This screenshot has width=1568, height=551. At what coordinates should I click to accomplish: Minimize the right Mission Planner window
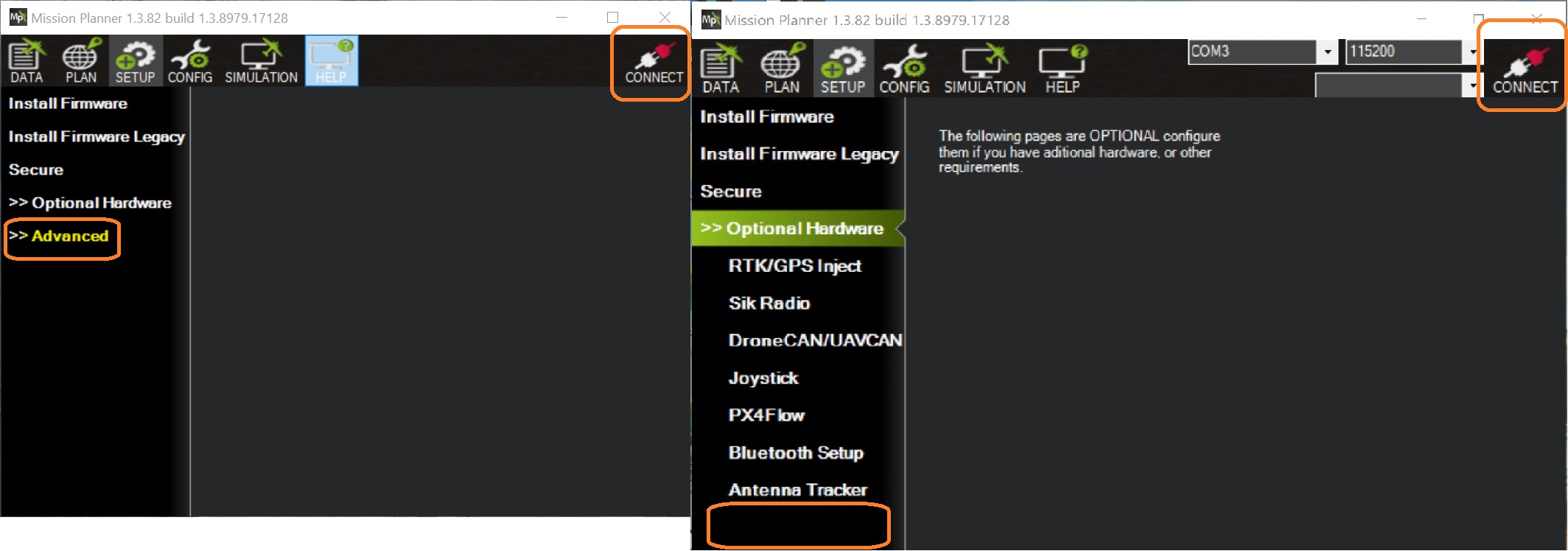[1421, 18]
